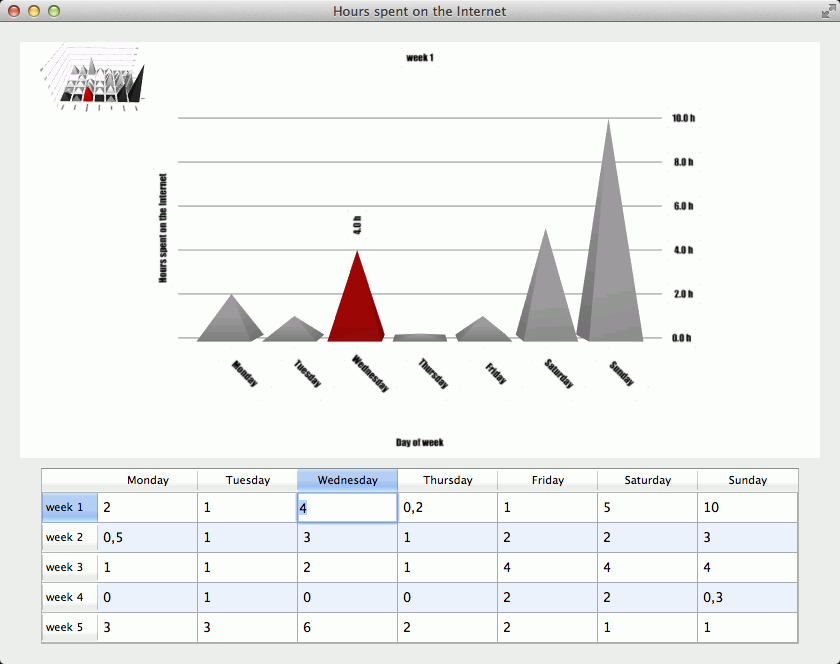Image resolution: width=840 pixels, height=664 pixels.
Task: Select the flat Thursday pyramid in the chart
Action: point(420,335)
